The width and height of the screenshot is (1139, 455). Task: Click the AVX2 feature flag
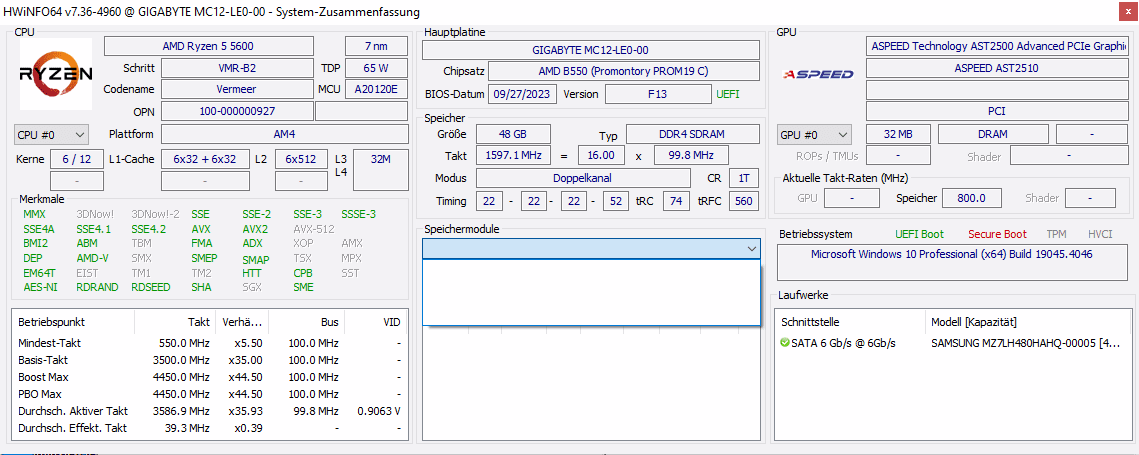coord(255,229)
